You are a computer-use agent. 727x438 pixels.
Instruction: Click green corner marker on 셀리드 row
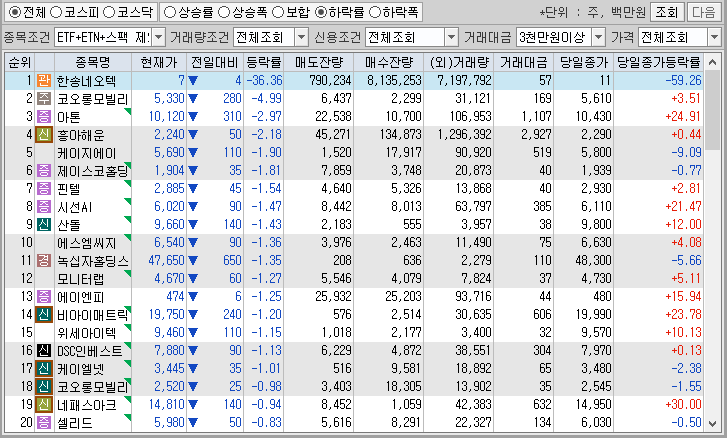tap(128, 417)
